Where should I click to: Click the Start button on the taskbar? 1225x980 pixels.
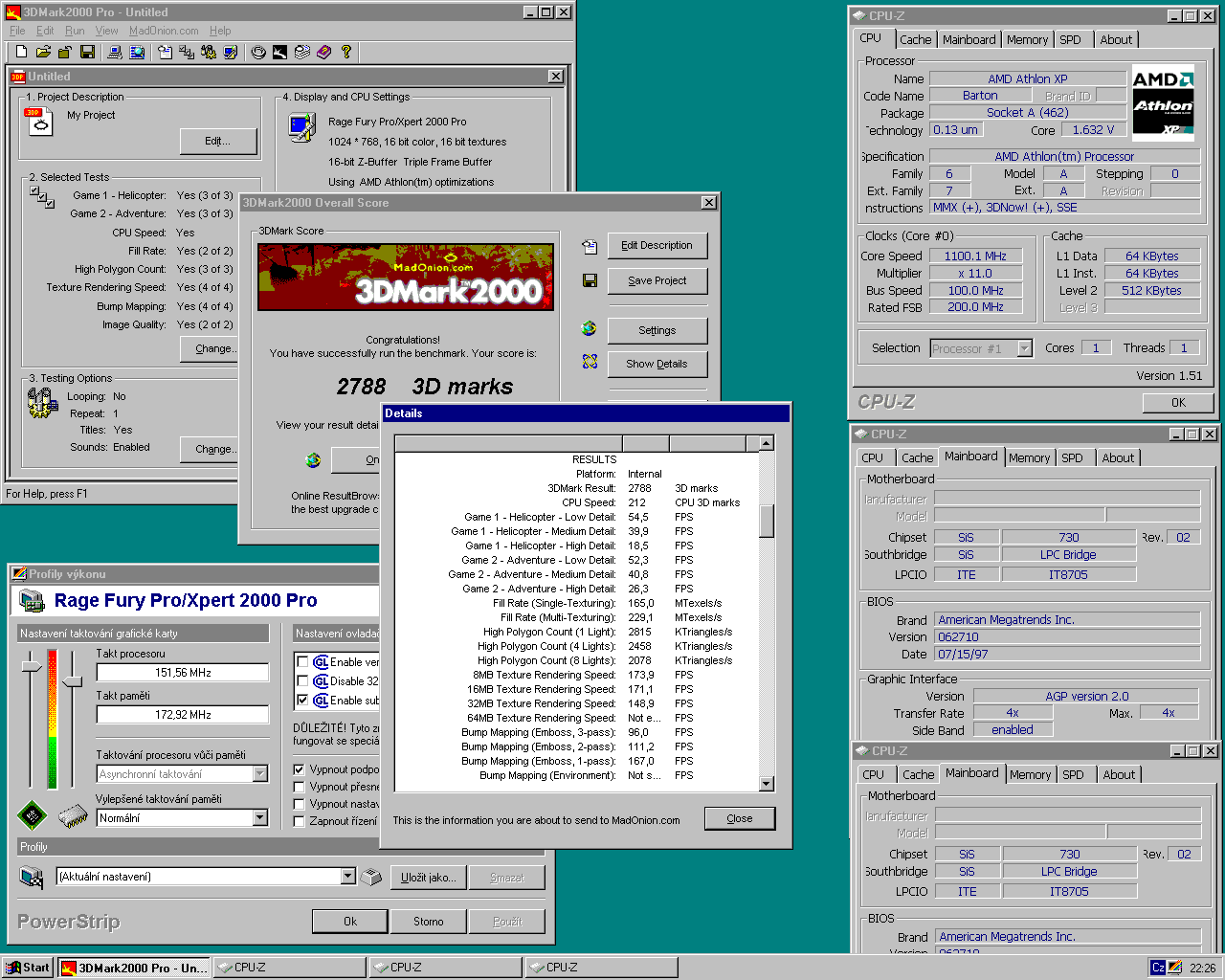tap(28, 968)
